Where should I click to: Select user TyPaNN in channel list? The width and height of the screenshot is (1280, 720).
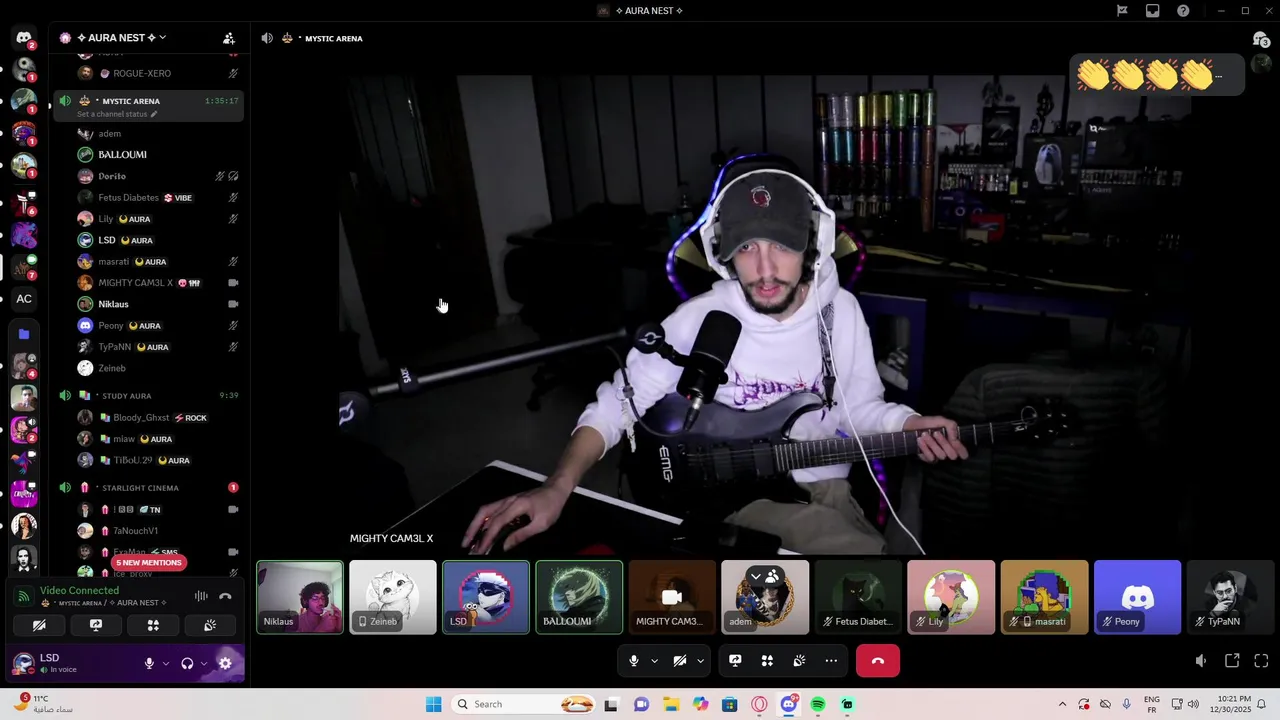(x=158, y=347)
